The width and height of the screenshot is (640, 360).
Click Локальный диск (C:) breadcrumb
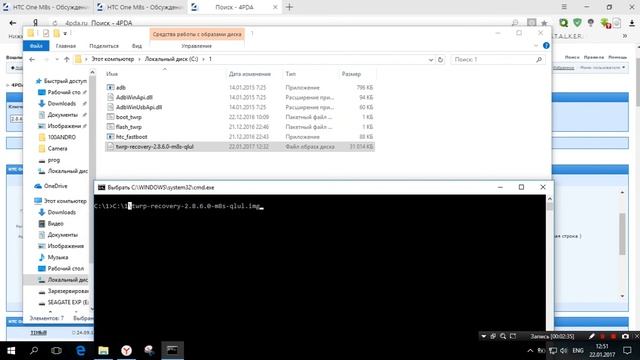pyautogui.click(x=171, y=59)
